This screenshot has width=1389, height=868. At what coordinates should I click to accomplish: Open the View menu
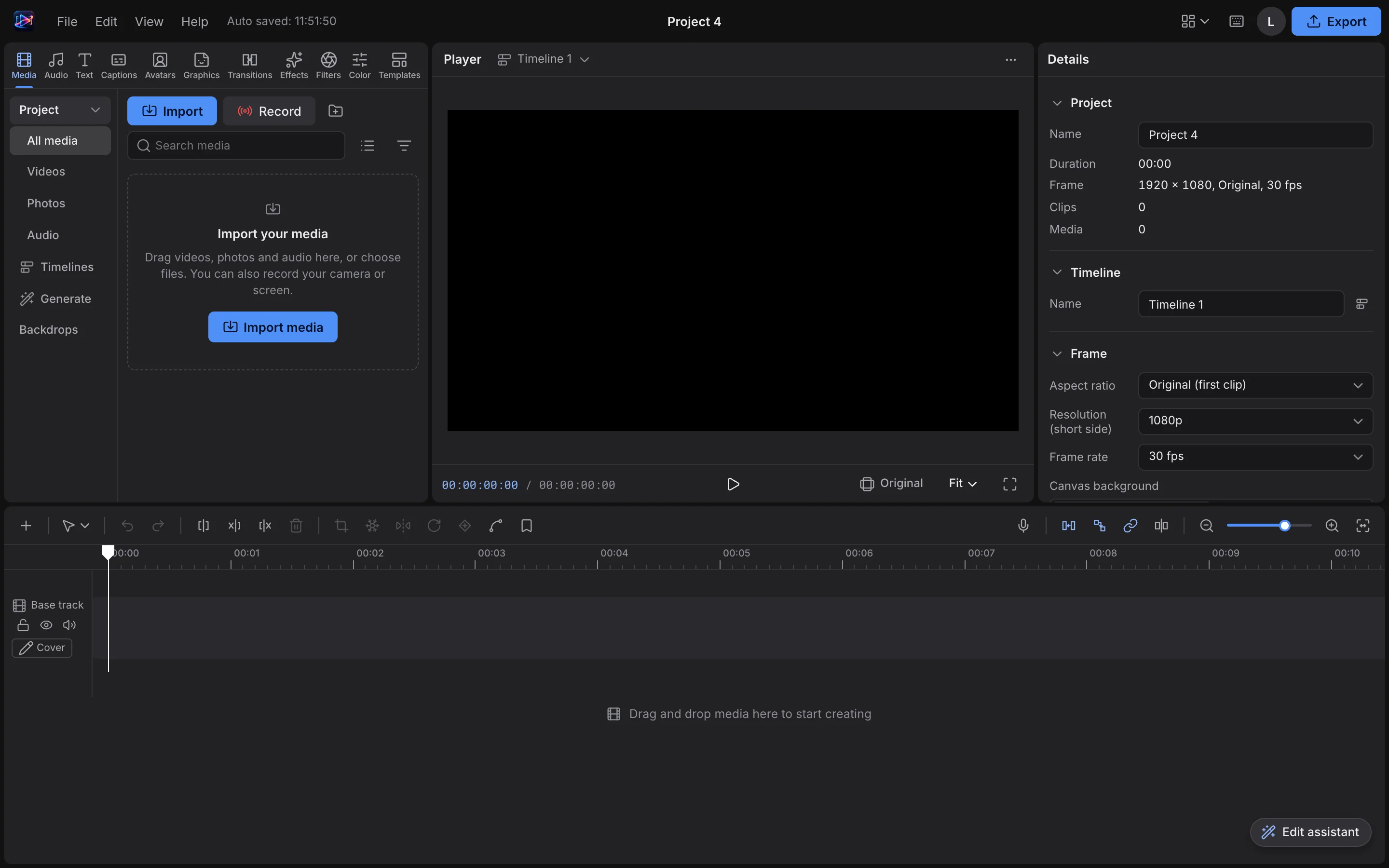click(149, 22)
